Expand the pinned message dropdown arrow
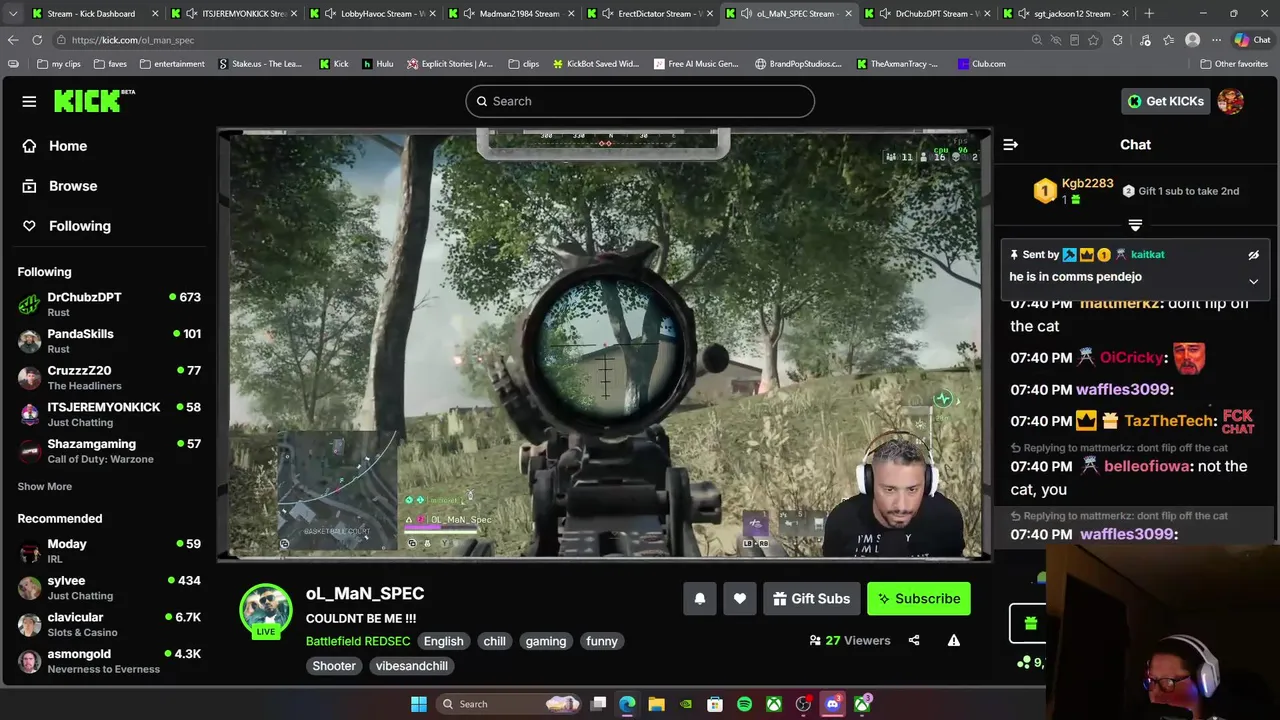The image size is (1280, 720). pyautogui.click(x=1253, y=281)
